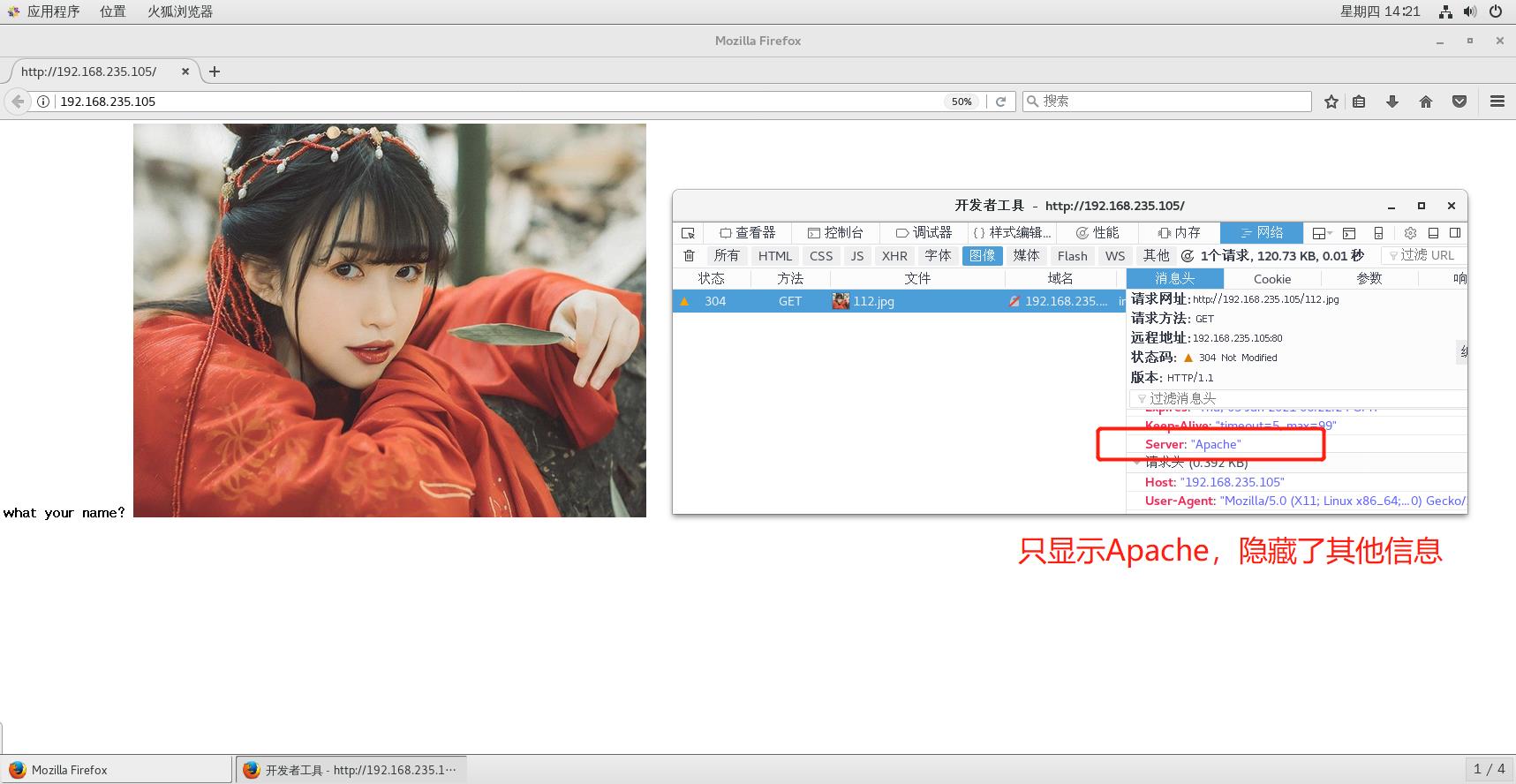Open the 样式编辑 style editor tab
This screenshot has height=784, width=1516.
[1012, 233]
